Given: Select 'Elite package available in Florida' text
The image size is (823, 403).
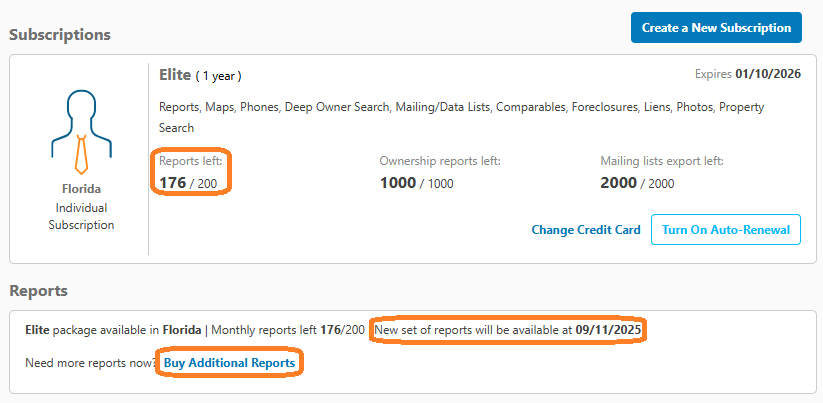Looking at the screenshot, I should click(x=113, y=331).
